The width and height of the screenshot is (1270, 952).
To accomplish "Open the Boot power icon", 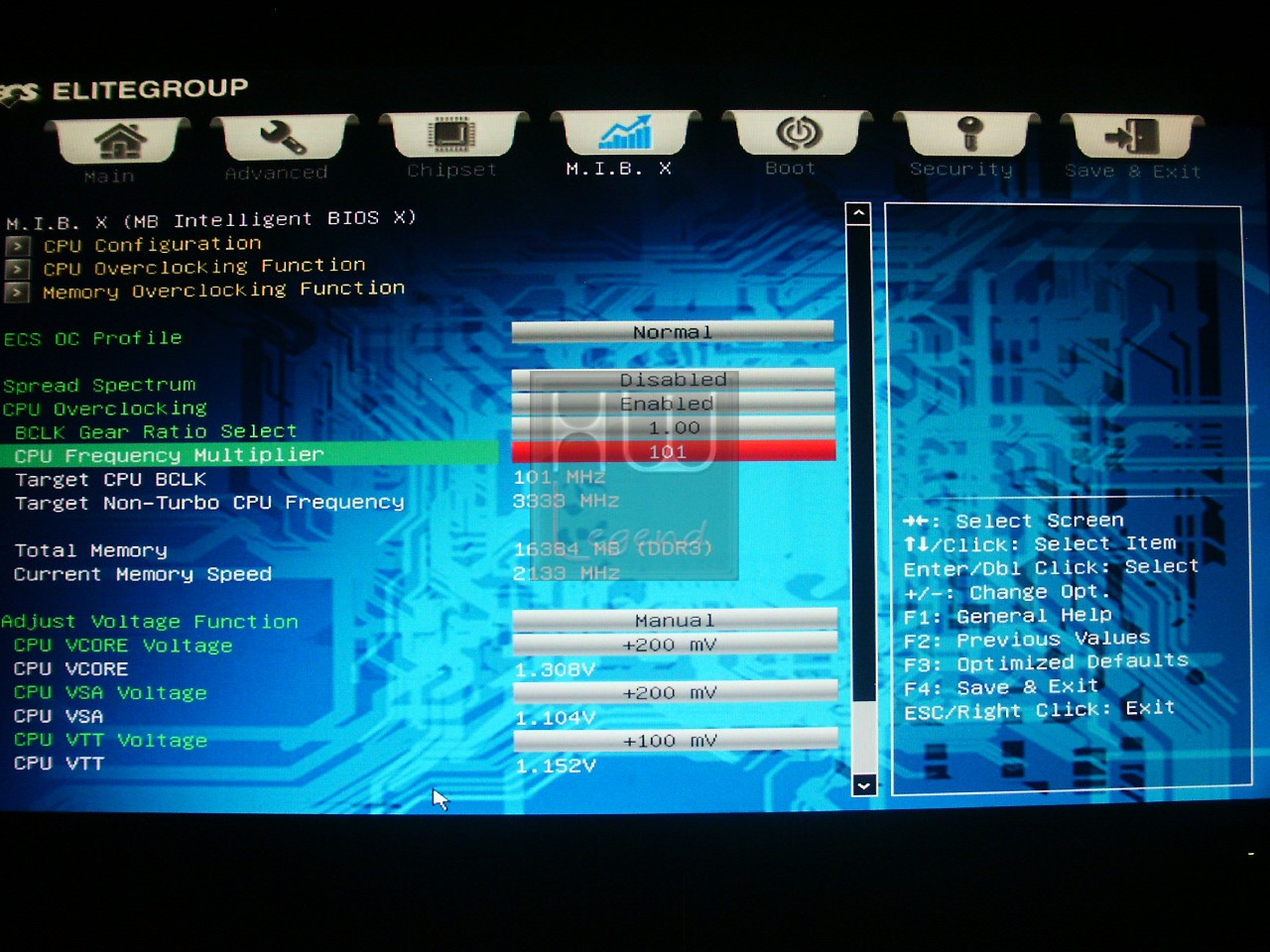I will coord(798,133).
